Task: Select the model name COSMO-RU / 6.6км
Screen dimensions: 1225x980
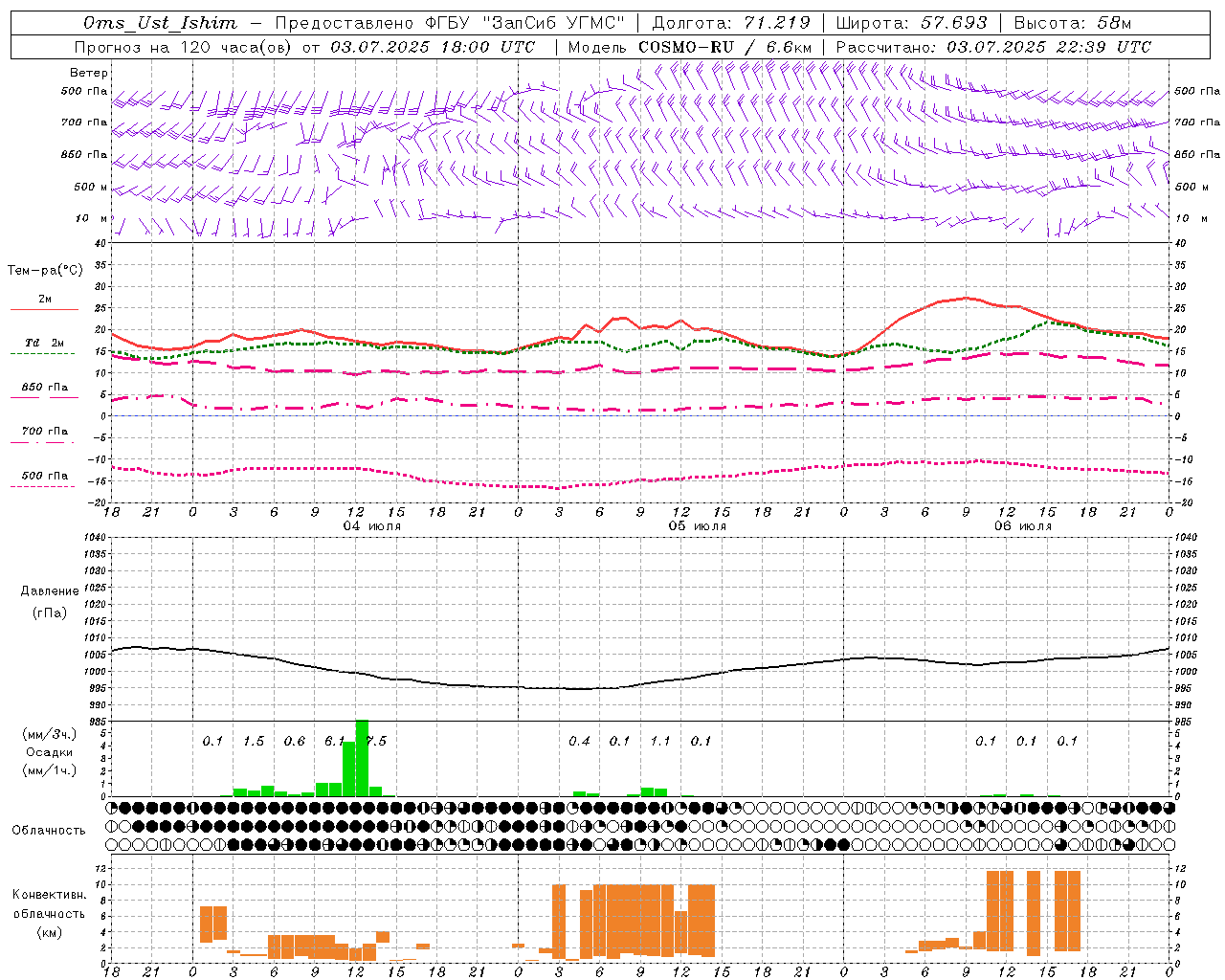Action: [725, 47]
